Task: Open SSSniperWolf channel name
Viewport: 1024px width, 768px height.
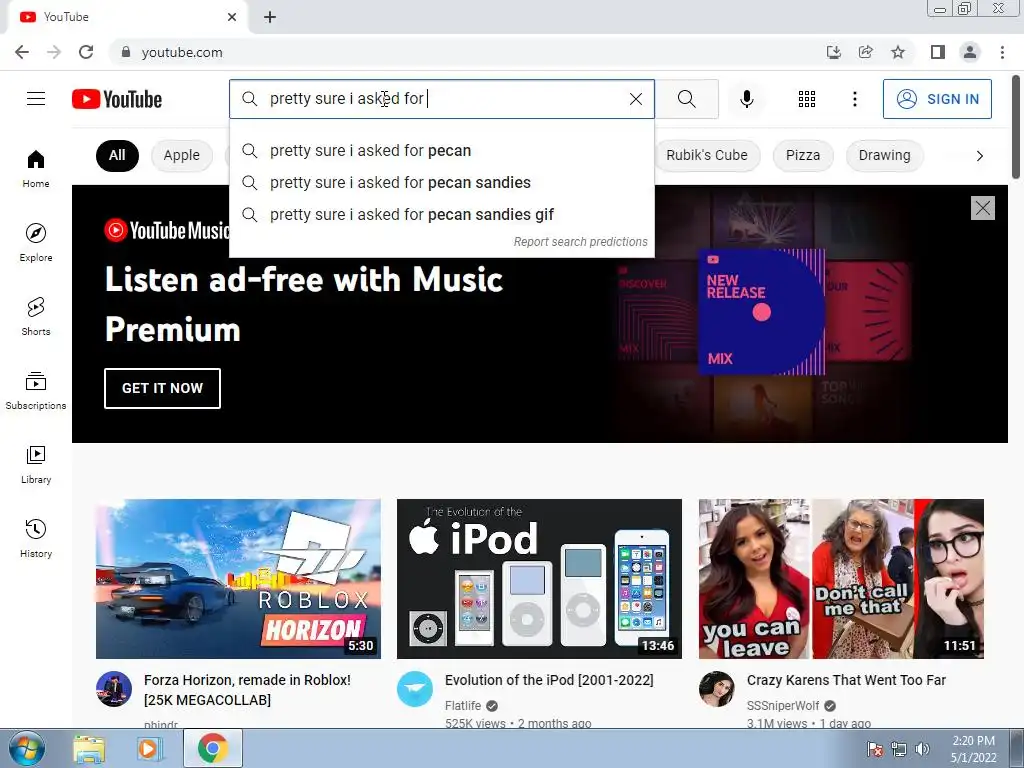Action: pyautogui.click(x=782, y=705)
